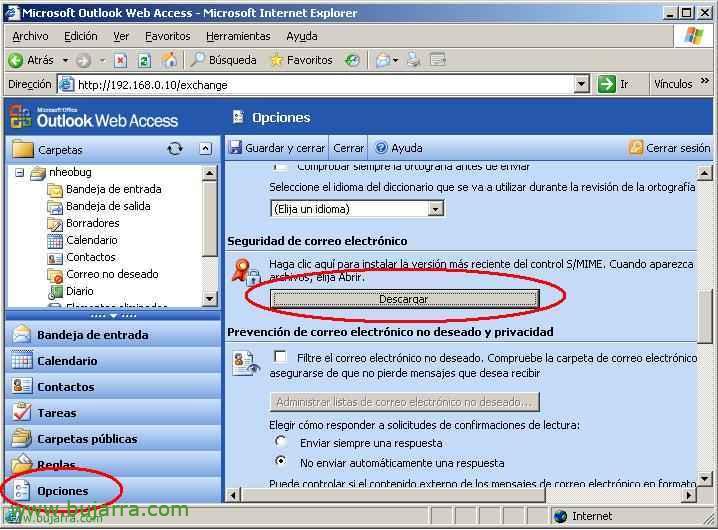Click the Mail toolbar icon

point(383,60)
